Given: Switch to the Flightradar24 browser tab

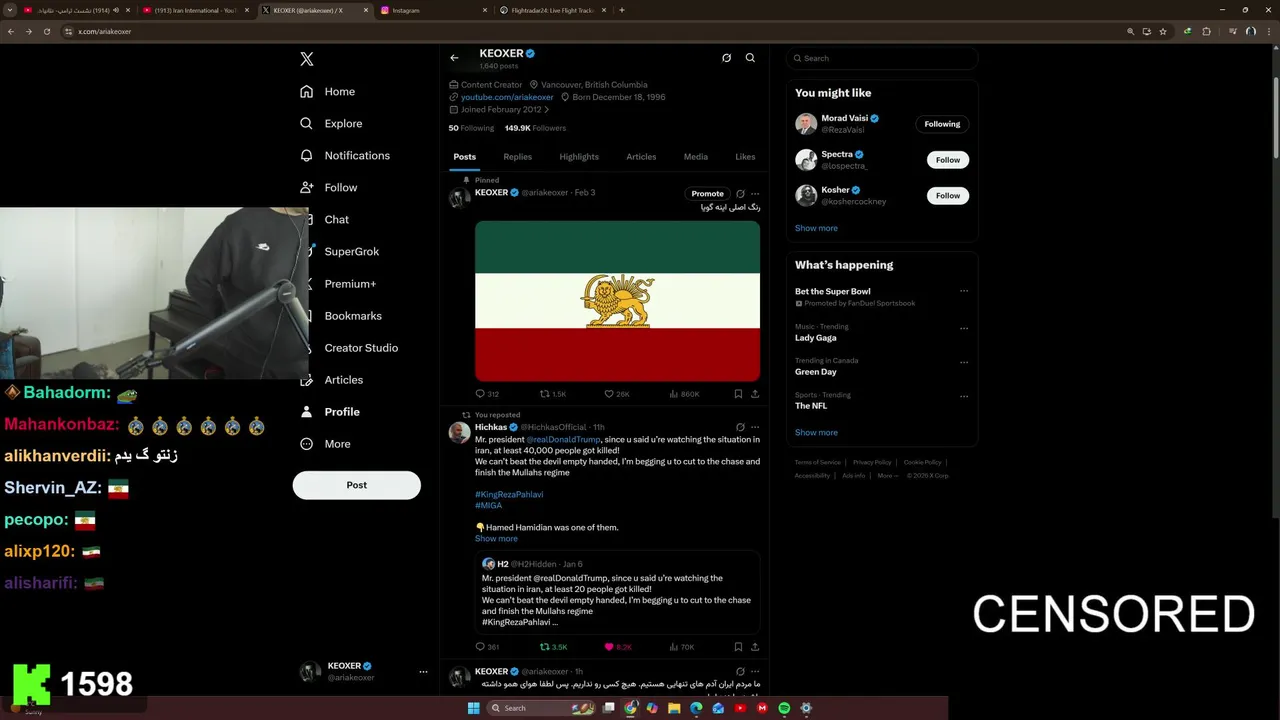Looking at the screenshot, I should 552,10.
